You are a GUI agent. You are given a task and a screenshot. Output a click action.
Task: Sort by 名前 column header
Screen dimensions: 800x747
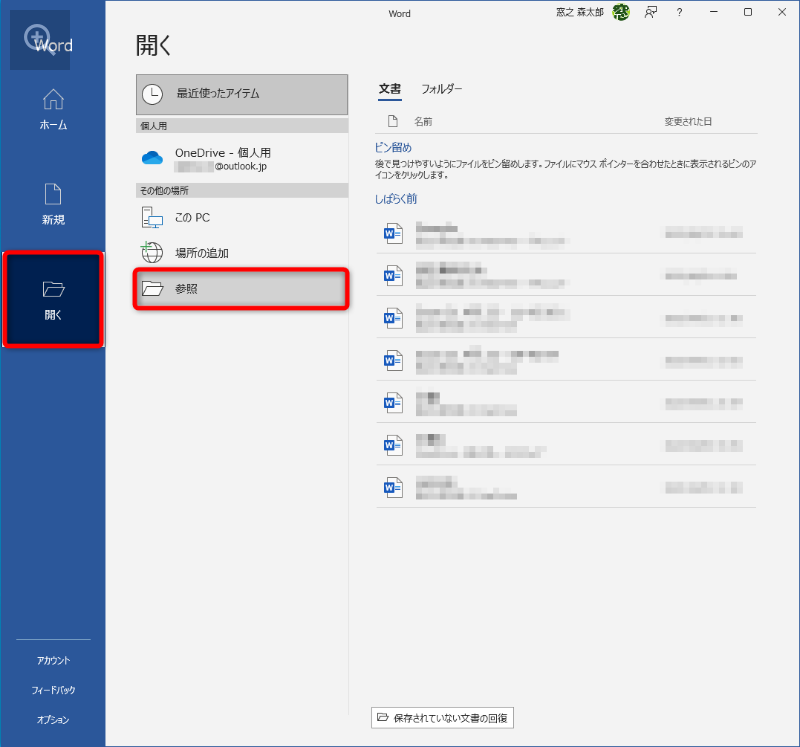pos(423,121)
